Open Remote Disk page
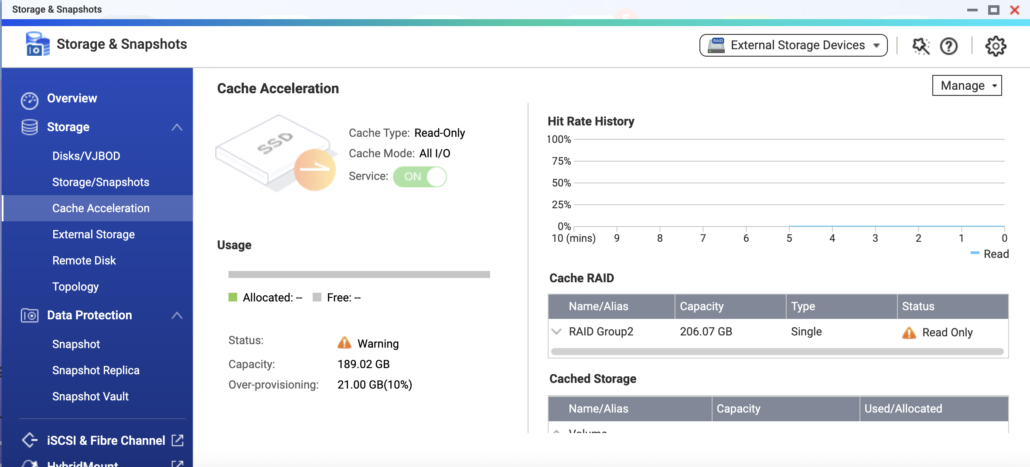The width and height of the screenshot is (1030, 467). point(84,261)
